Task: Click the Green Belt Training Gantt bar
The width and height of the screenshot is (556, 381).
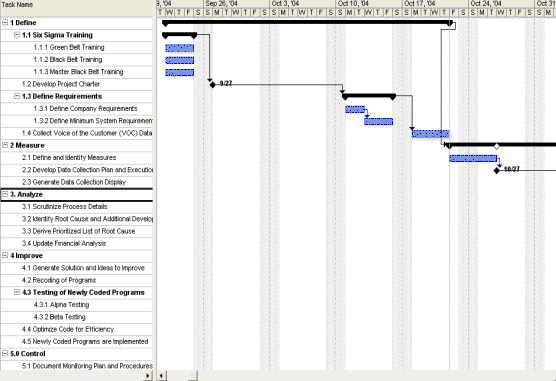Action: tap(180, 48)
